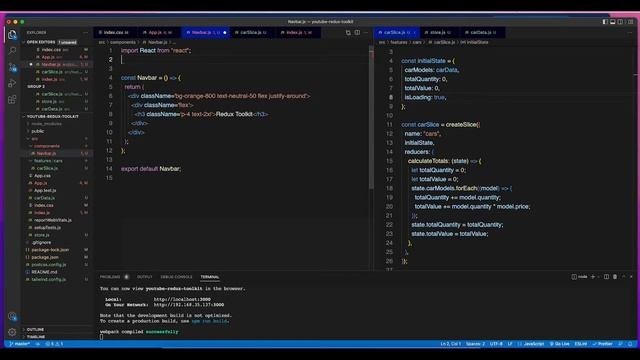Click the notifications bell in status bar

point(630,344)
